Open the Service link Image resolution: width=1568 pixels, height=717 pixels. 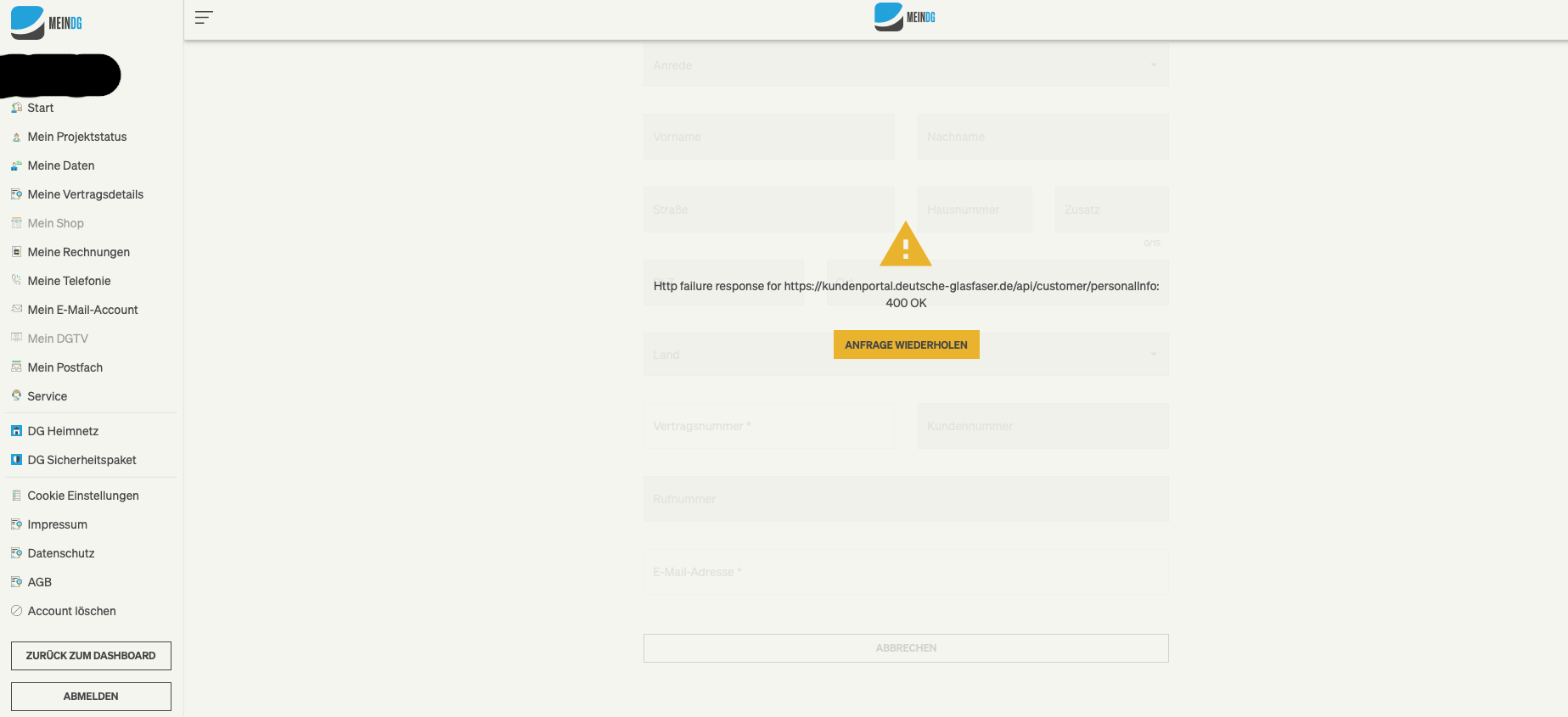coord(48,396)
